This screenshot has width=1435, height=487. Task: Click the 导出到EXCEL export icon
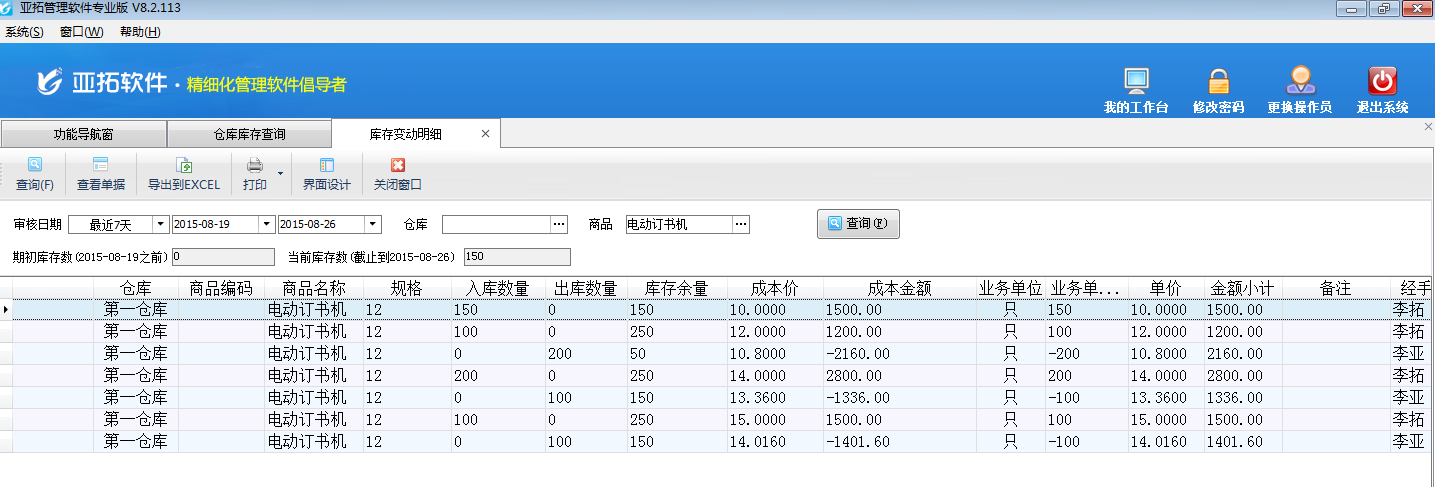(x=183, y=166)
